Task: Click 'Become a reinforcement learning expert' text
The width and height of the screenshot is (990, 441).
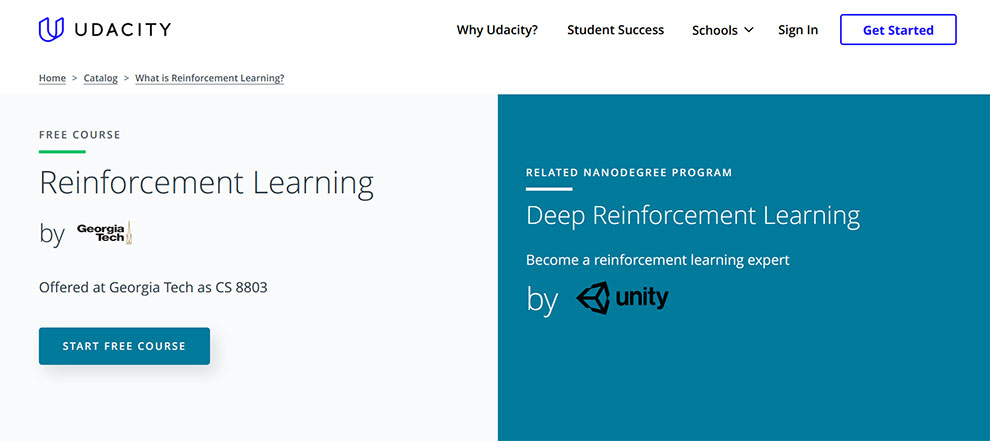Action: [658, 260]
